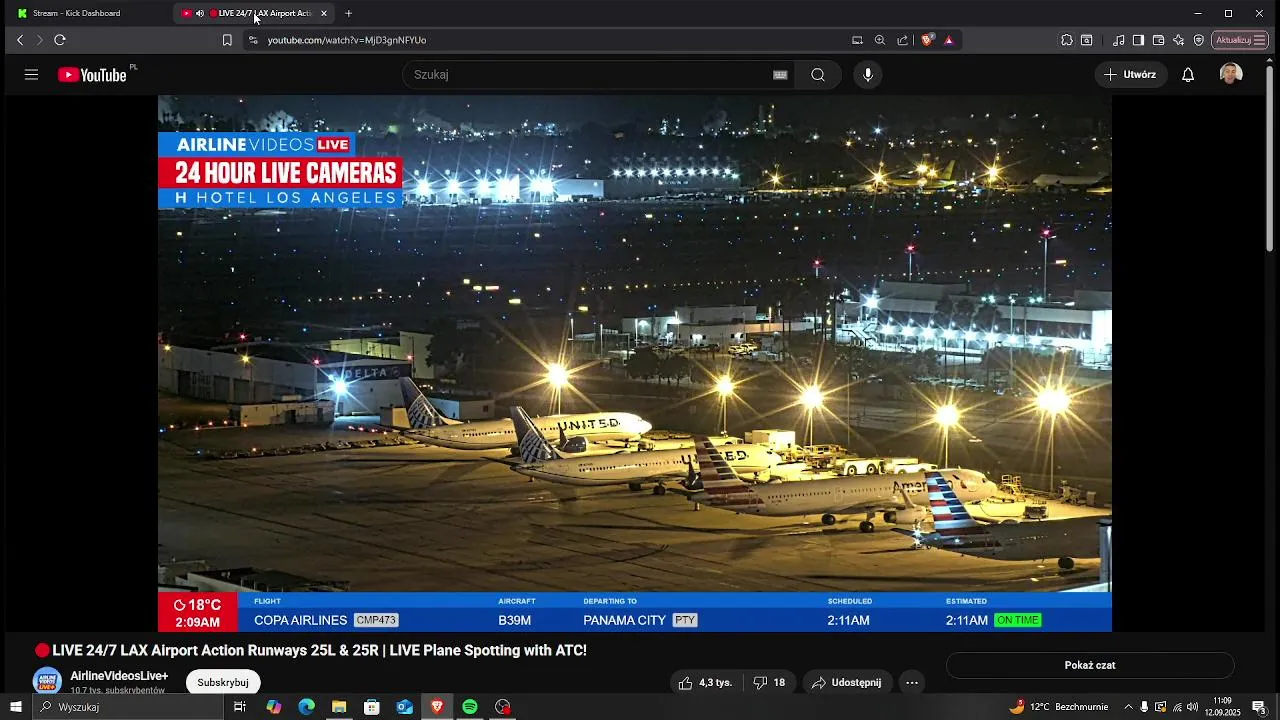This screenshot has height=720, width=1280.
Task: Open the media control music note
Action: pos(1119,40)
